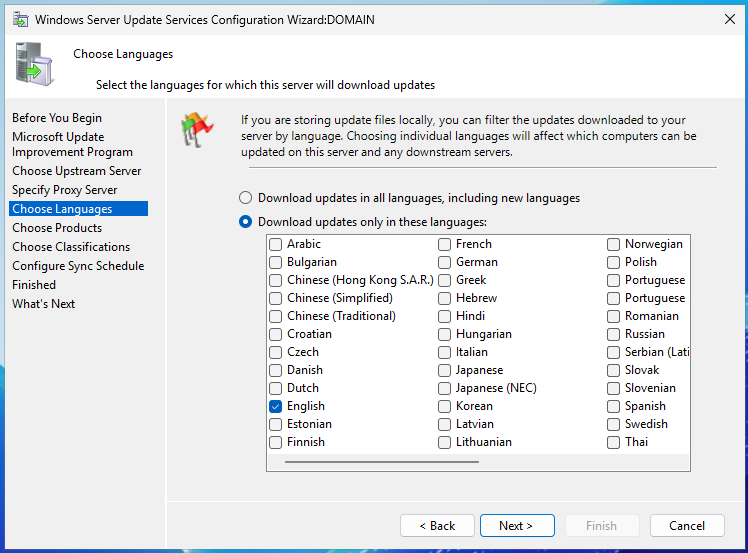Click the WSUS wizard title bar icon
Screen dimensions: 748x553
click(x=21, y=20)
